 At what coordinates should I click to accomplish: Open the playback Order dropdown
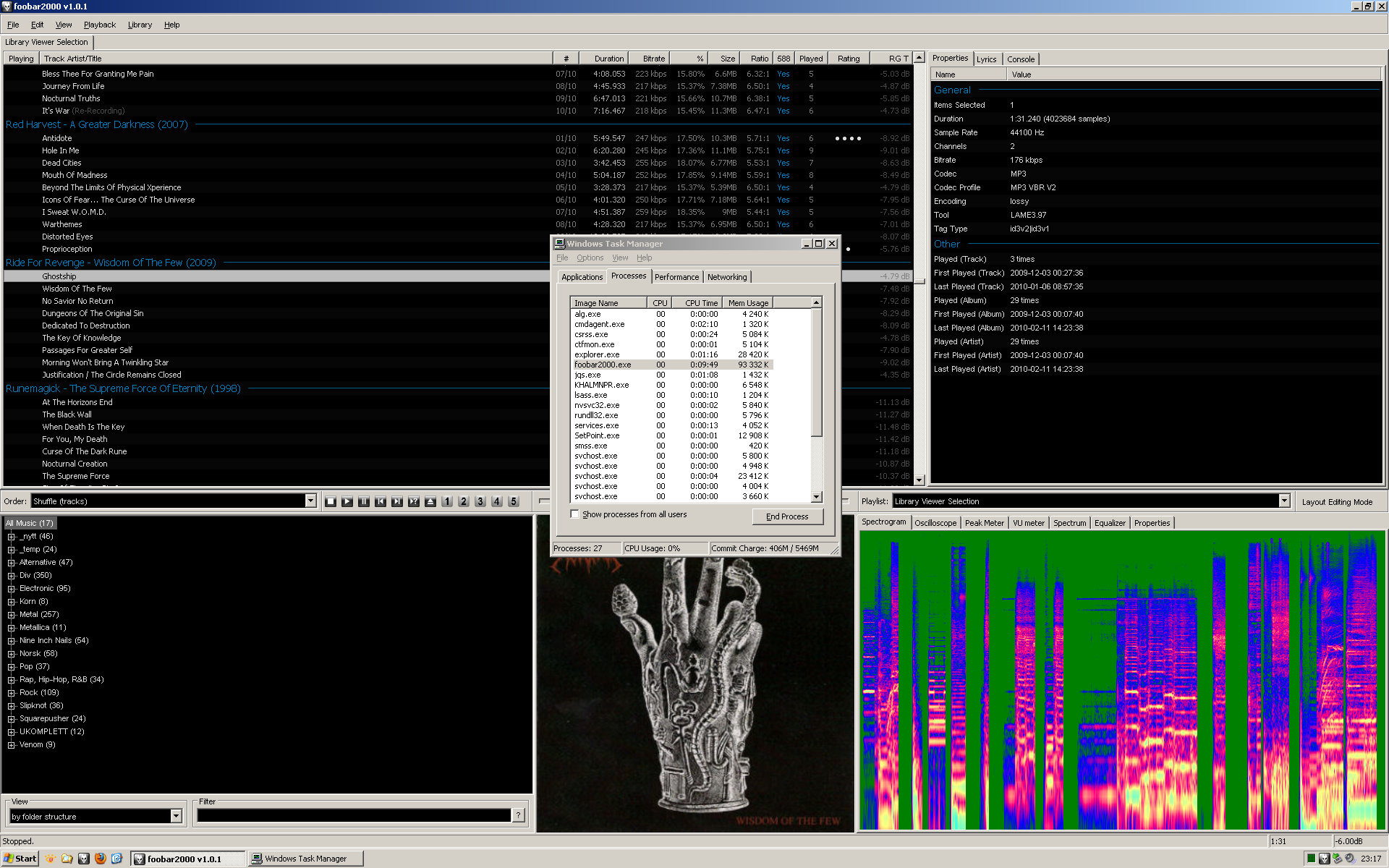coord(310,501)
